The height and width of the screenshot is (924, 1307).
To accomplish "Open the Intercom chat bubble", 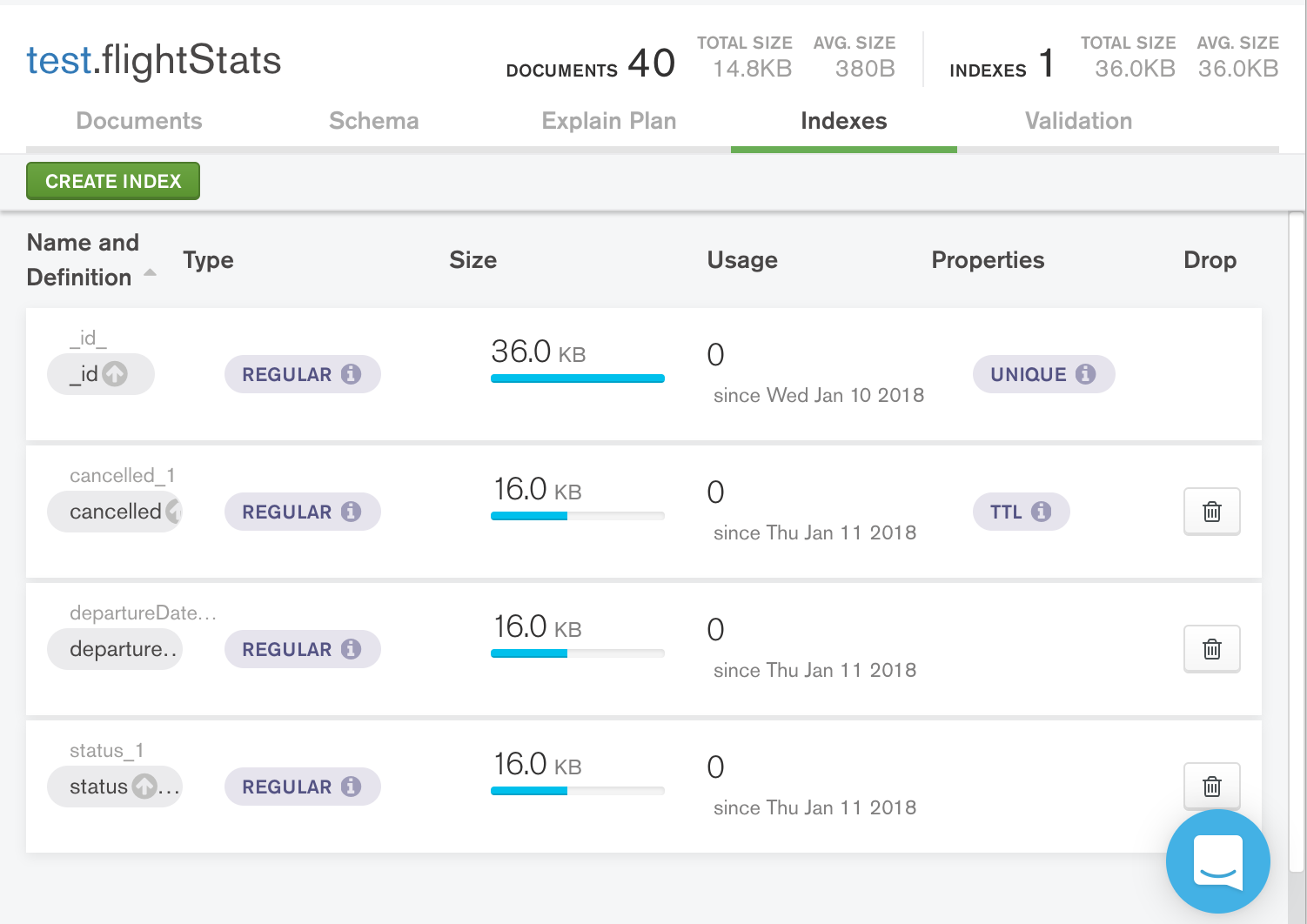I will click(1218, 861).
